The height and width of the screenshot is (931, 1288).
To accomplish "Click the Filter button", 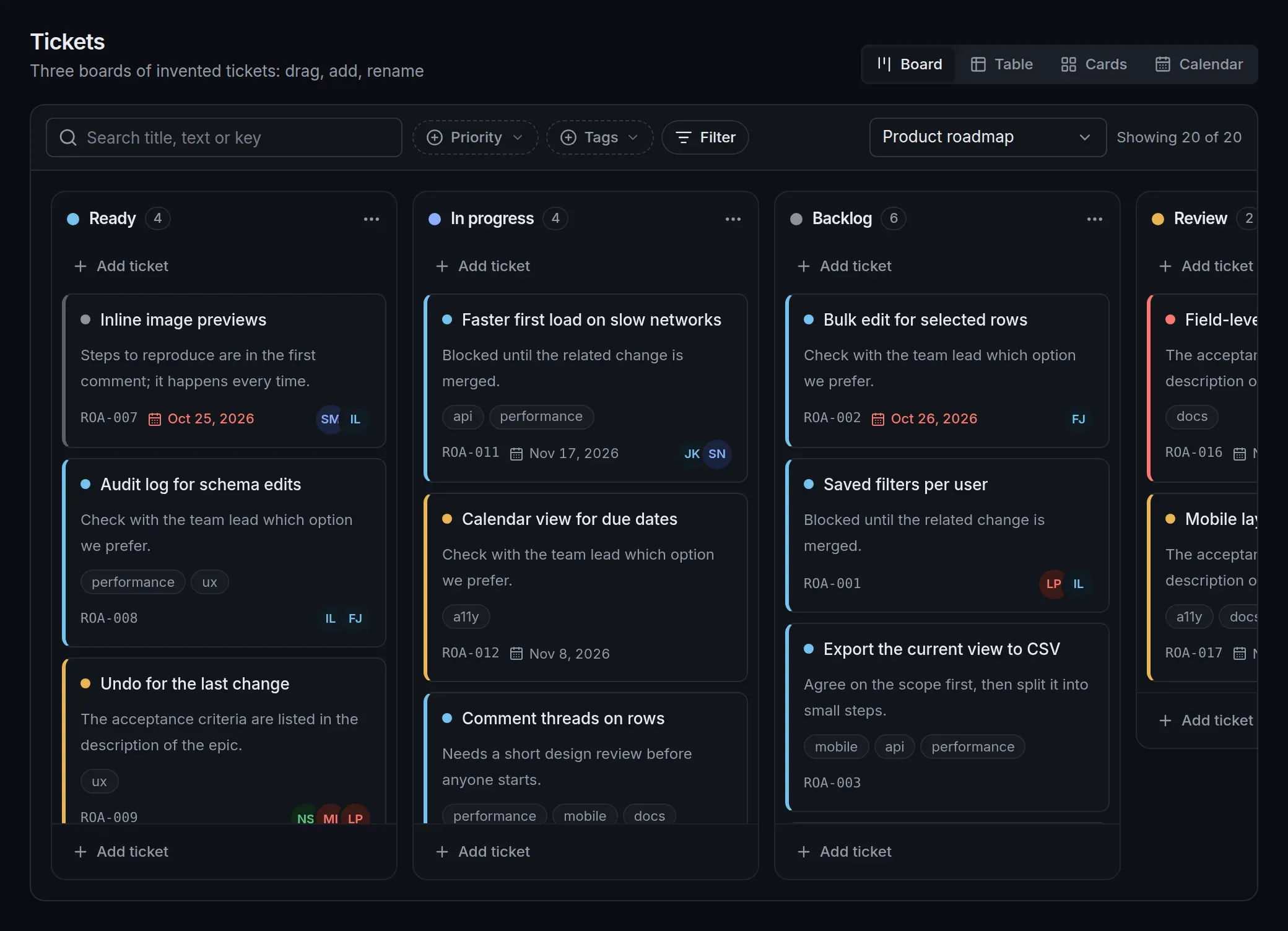I will pyautogui.click(x=705, y=137).
